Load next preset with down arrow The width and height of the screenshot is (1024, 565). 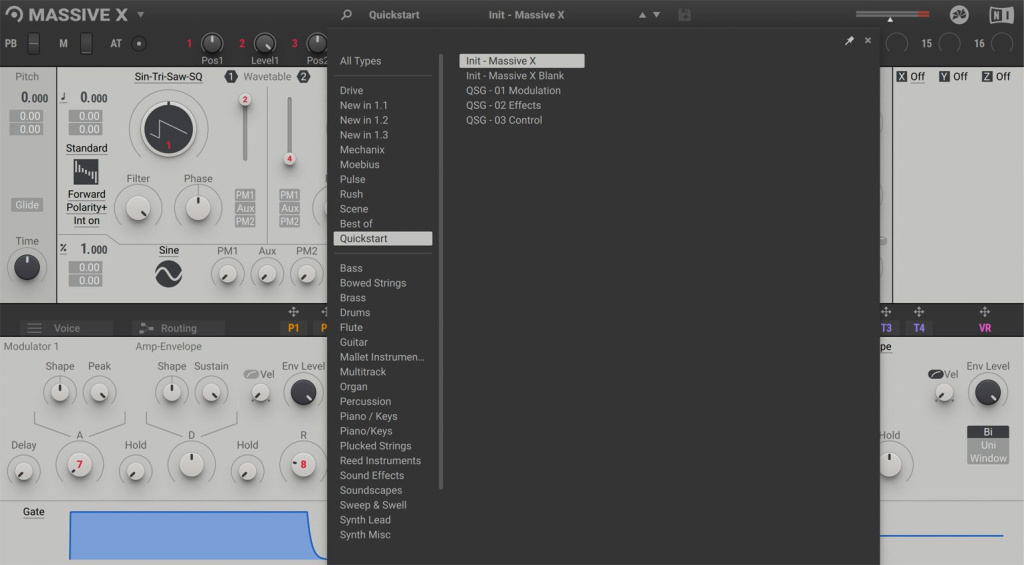[656, 14]
